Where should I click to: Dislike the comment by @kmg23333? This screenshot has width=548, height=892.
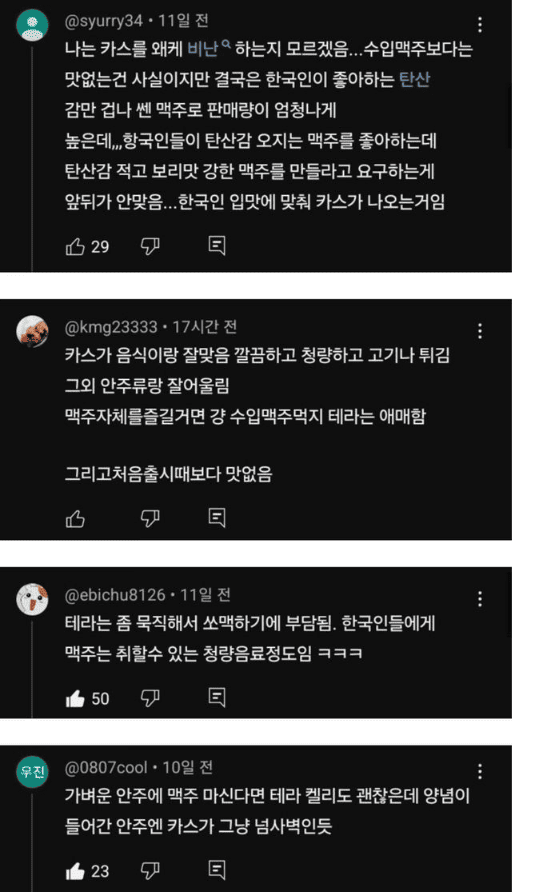coord(150,518)
